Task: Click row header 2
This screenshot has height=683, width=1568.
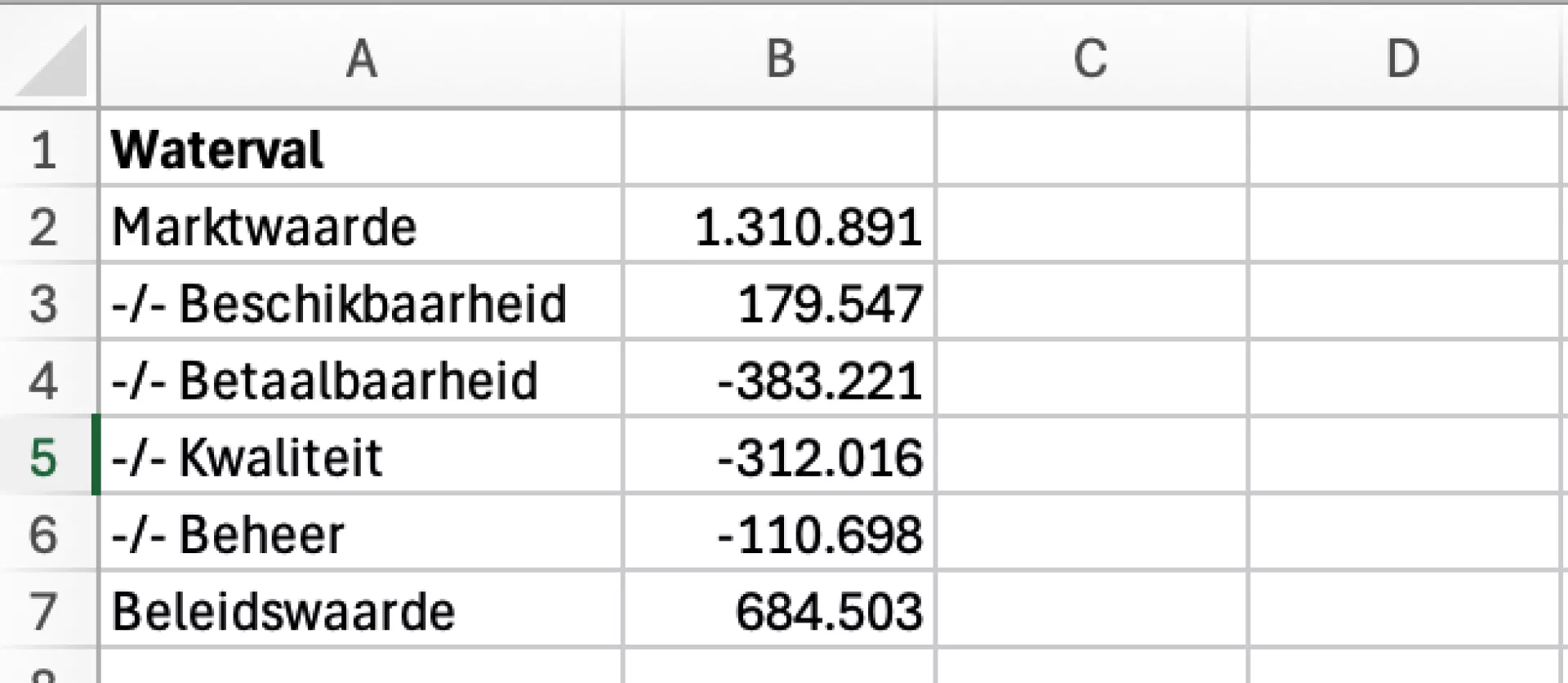Action: pyautogui.click(x=44, y=226)
